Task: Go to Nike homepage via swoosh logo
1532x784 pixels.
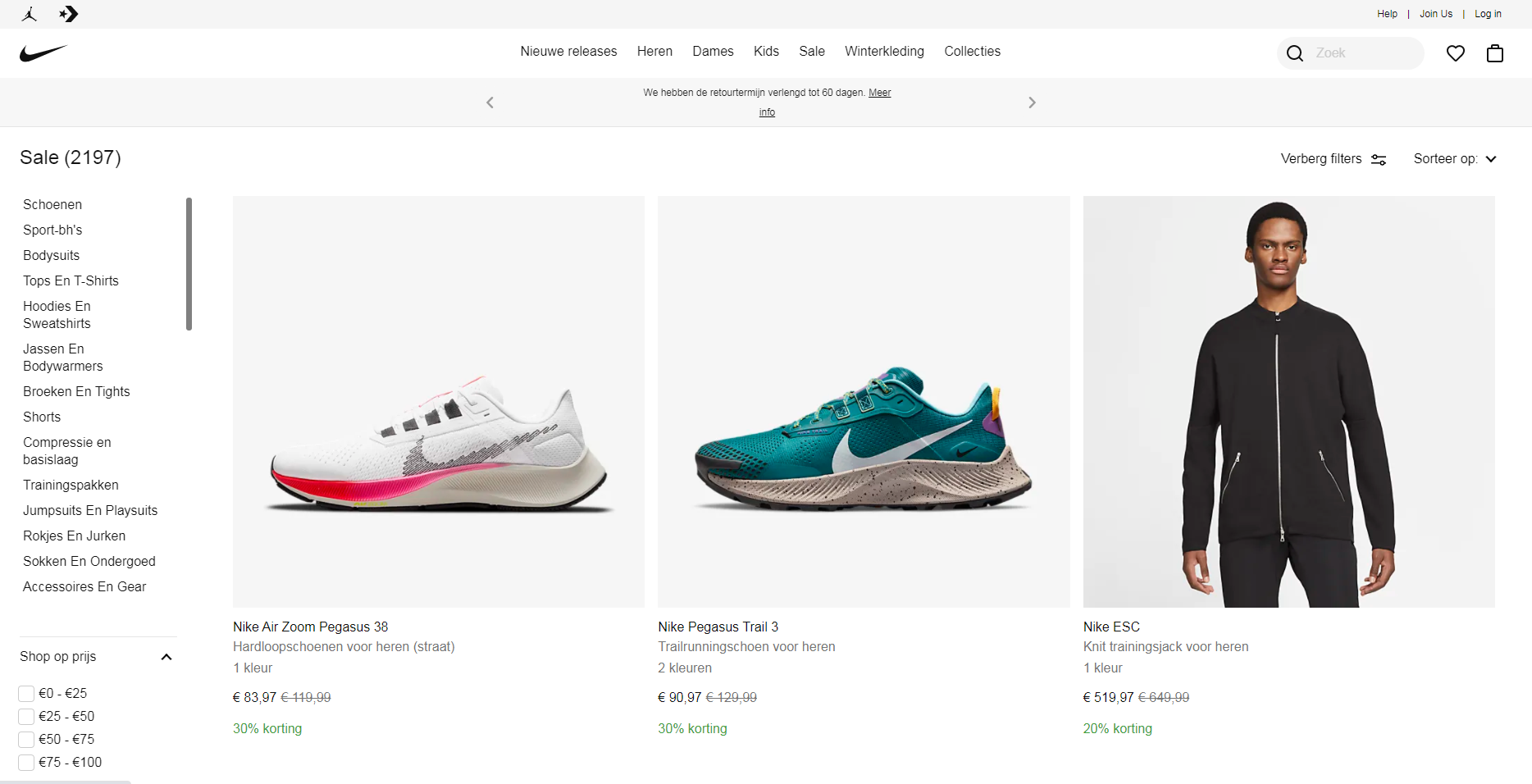Action: click(x=43, y=53)
